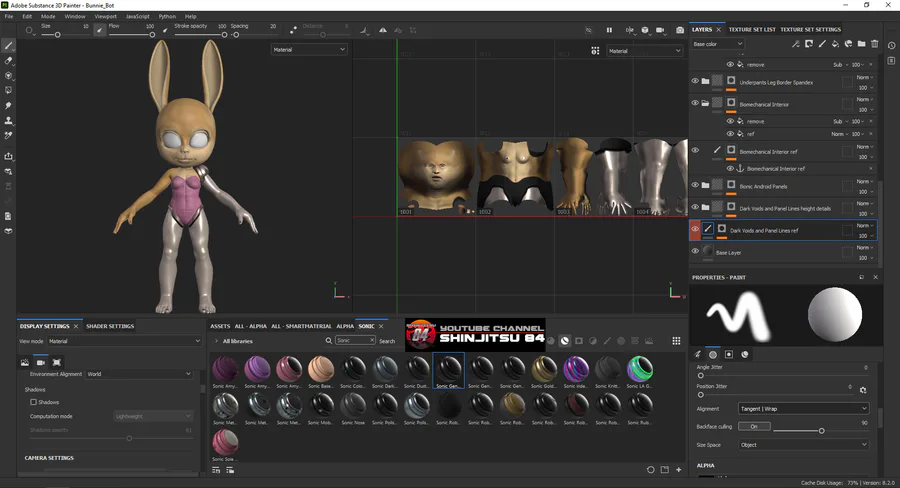Add a fill layer in Layers panel
This screenshot has height=488, width=900.
835,44
